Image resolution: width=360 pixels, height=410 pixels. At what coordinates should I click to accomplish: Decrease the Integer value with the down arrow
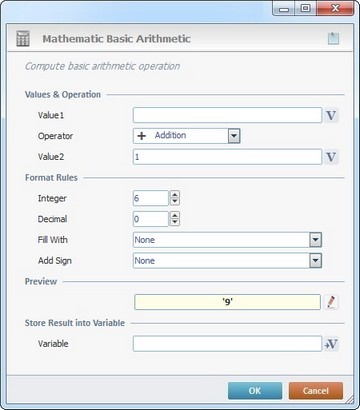(175, 202)
